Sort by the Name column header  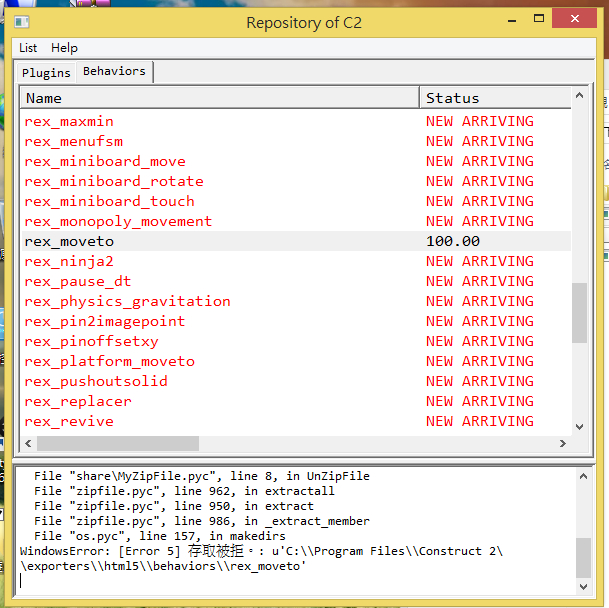220,98
